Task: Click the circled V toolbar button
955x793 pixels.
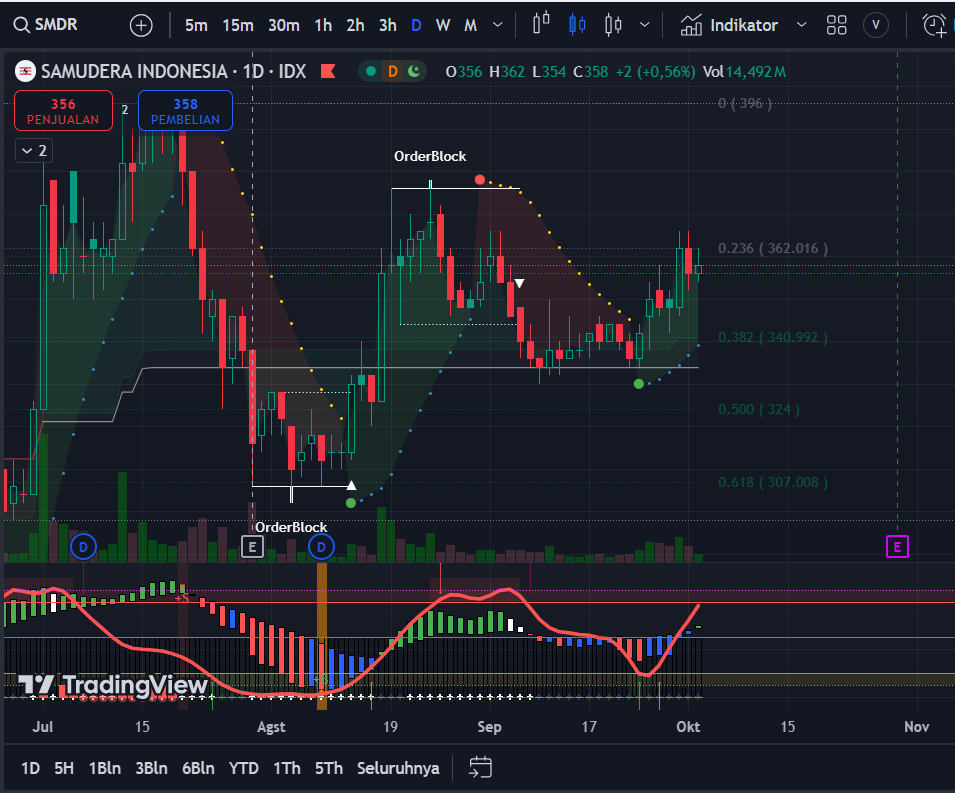Action: click(x=876, y=25)
